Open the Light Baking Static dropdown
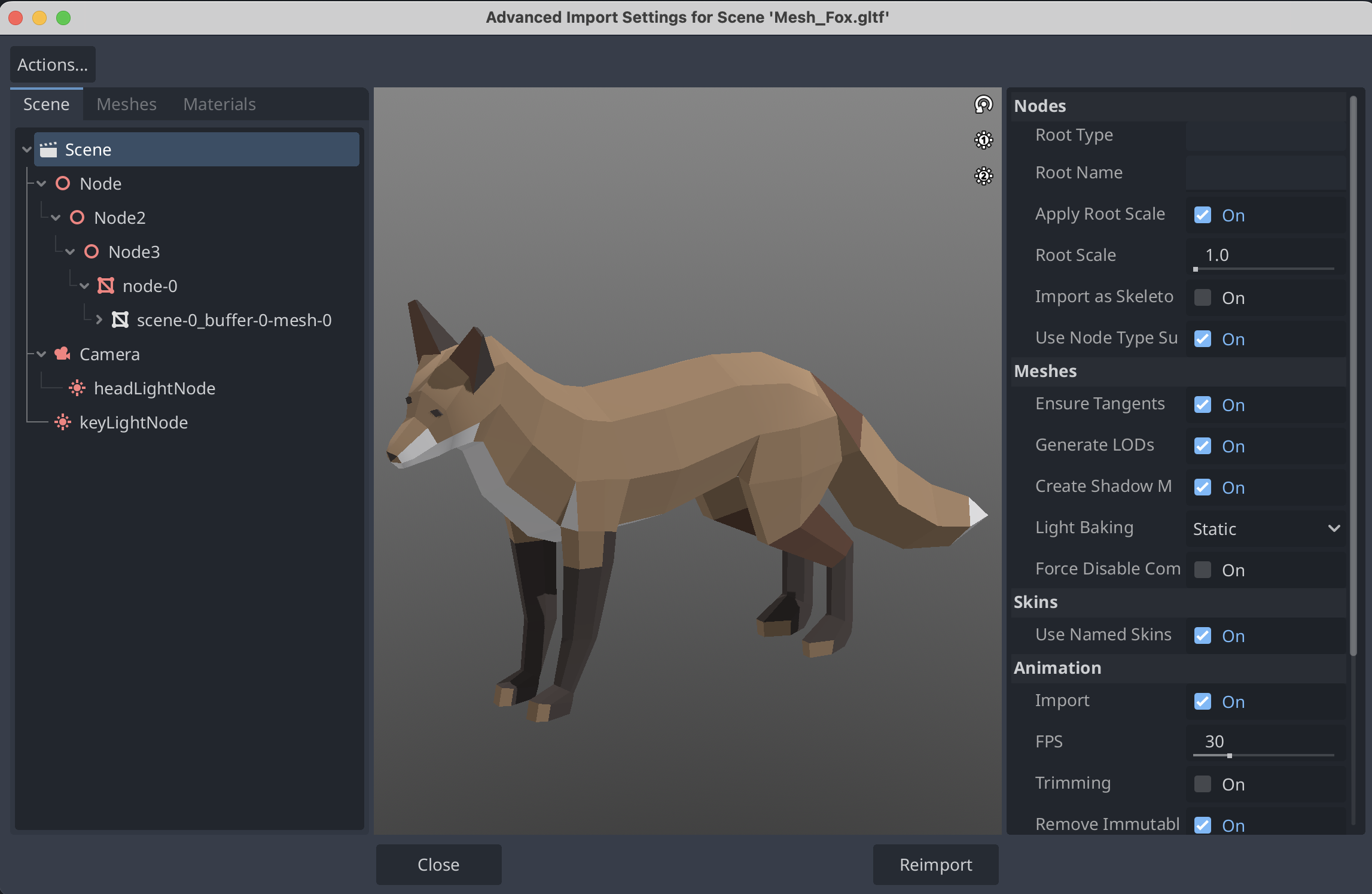Viewport: 1372px width, 894px height. pos(1265,529)
